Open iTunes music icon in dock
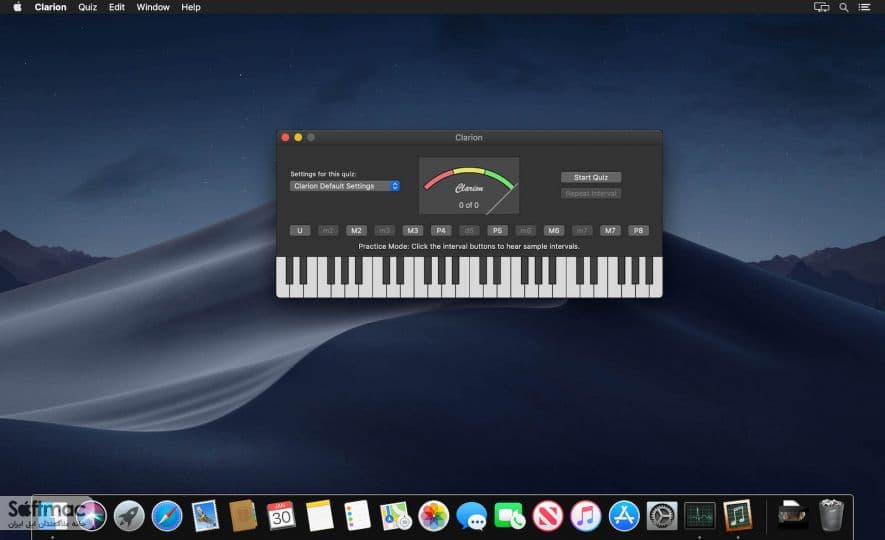The height and width of the screenshot is (540, 885). [585, 516]
